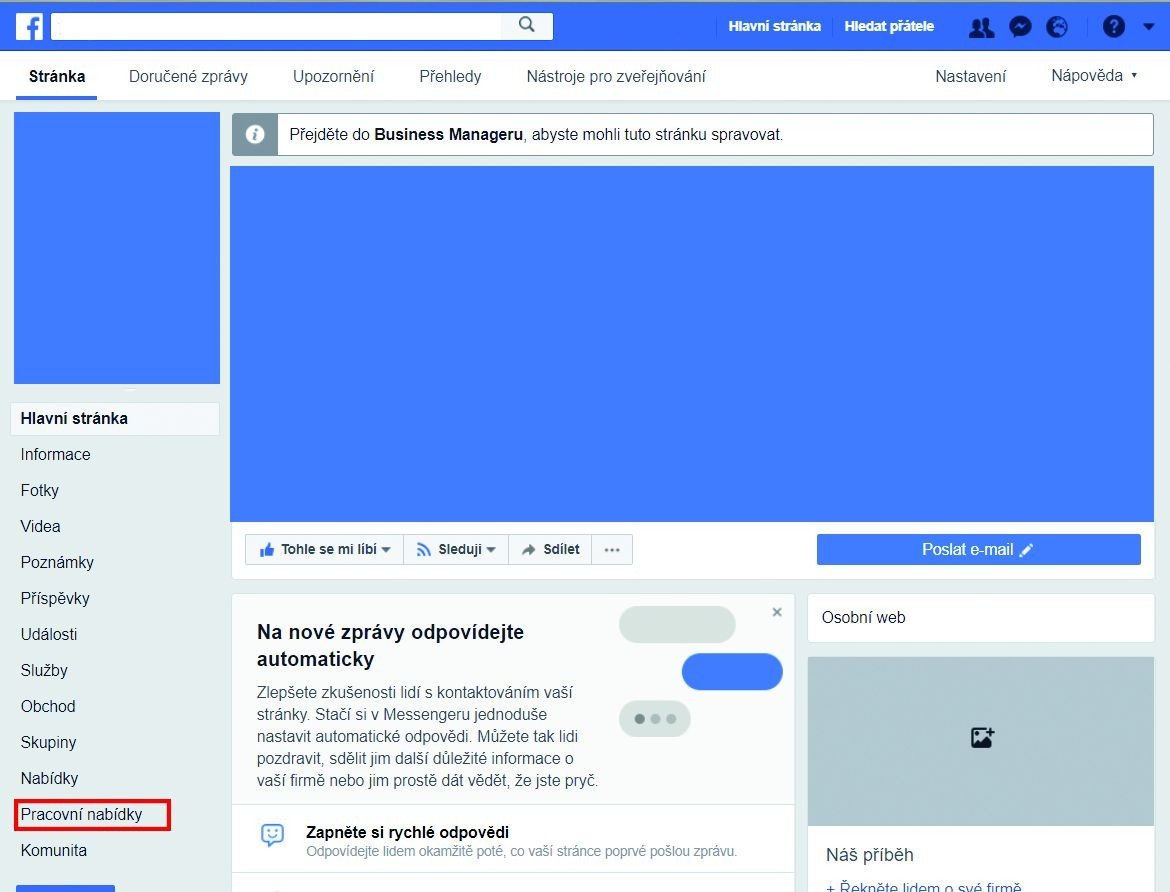Click the search magnifier icon
The width and height of the screenshot is (1170, 892).
(x=527, y=26)
